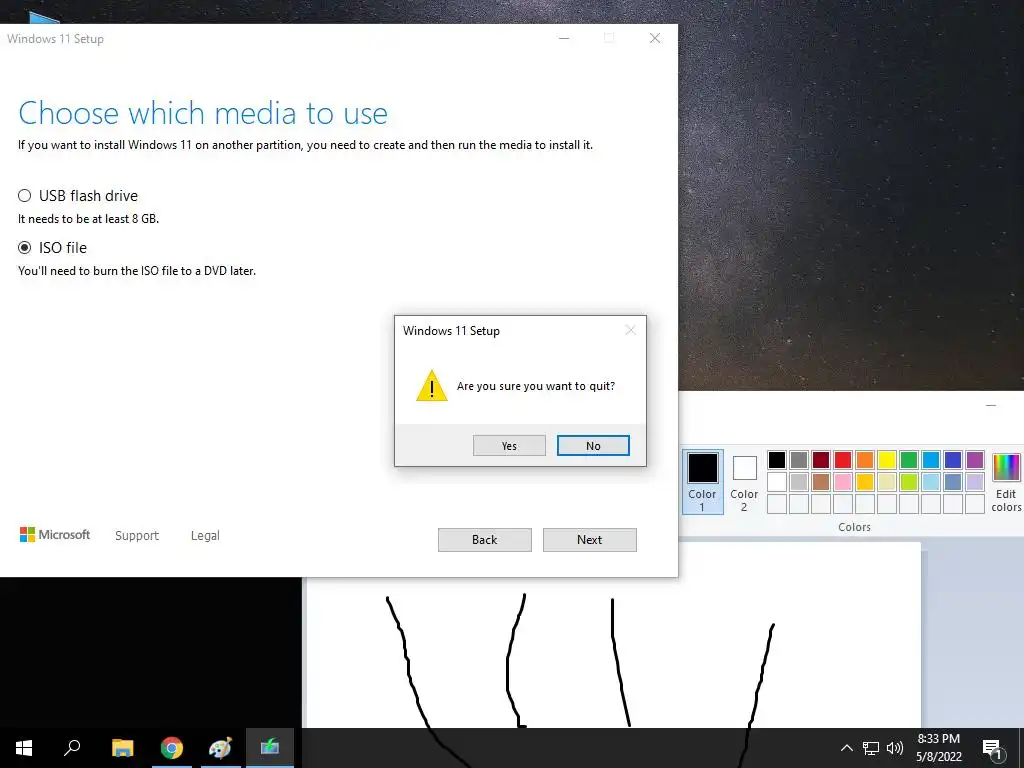Select Color 2 in Paint

744,481
